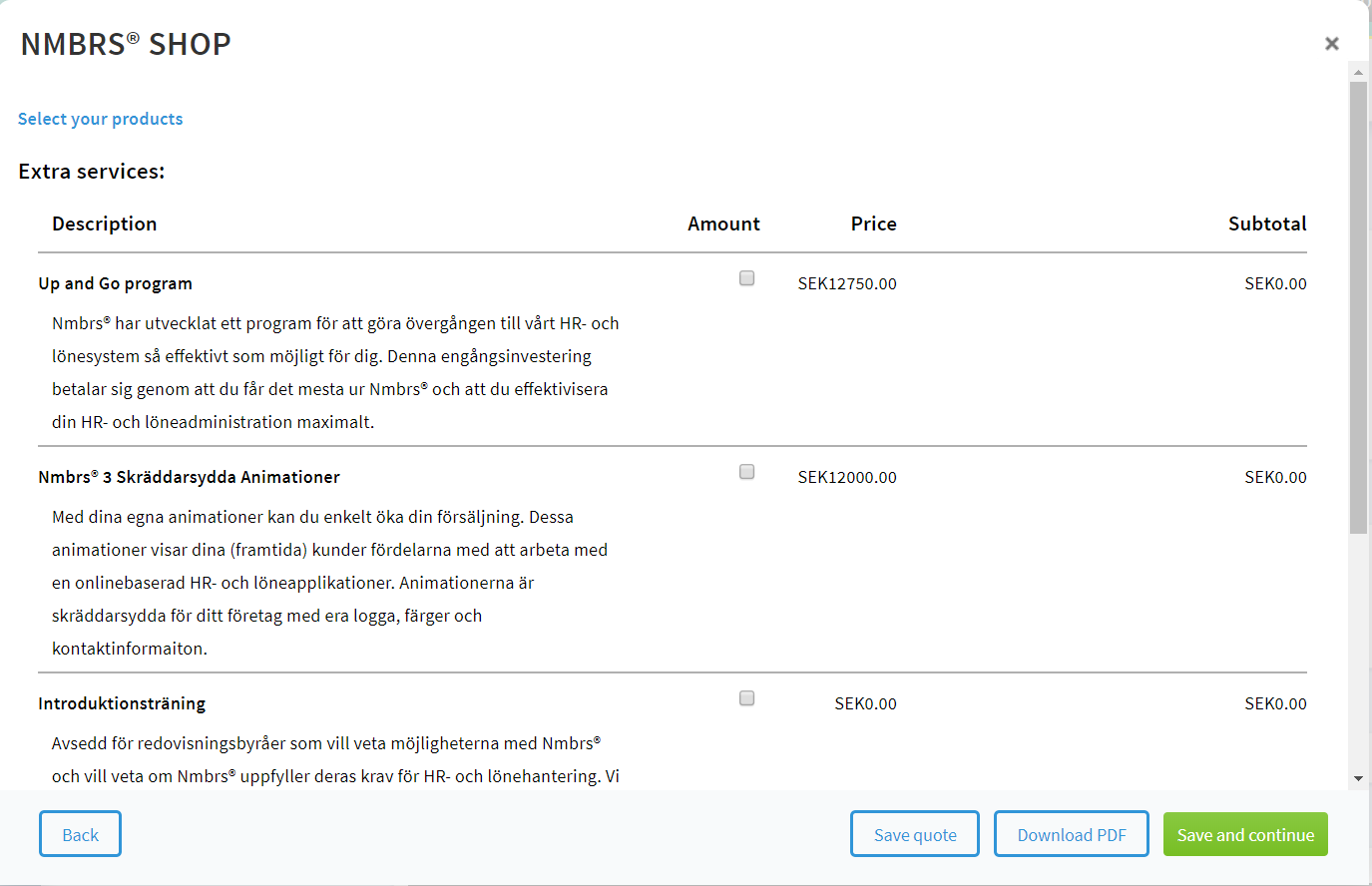
Task: Click the Price column header
Action: [x=874, y=223]
